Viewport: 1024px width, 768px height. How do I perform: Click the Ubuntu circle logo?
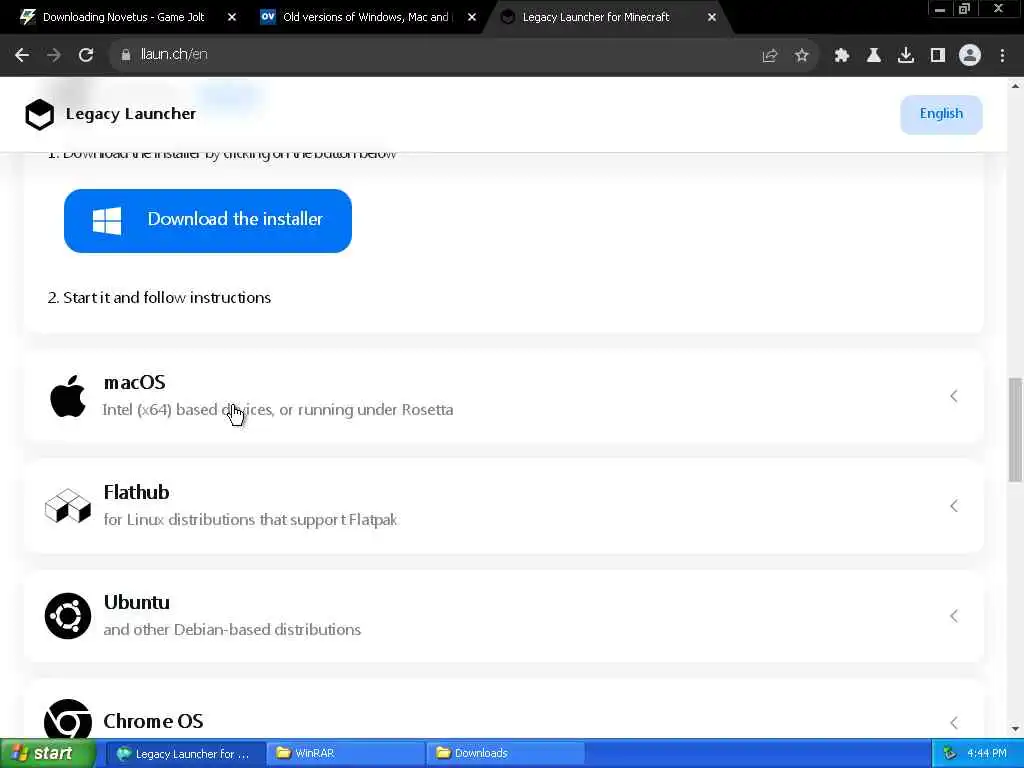[x=67, y=616]
